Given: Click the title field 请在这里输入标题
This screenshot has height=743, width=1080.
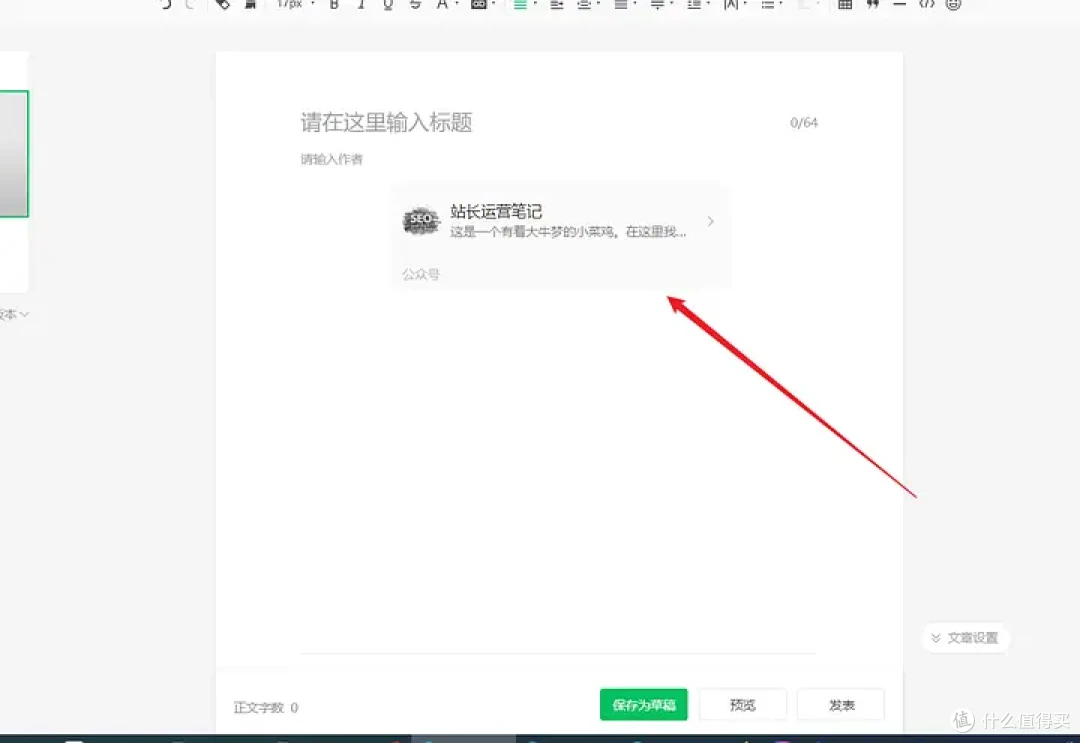Looking at the screenshot, I should [386, 123].
